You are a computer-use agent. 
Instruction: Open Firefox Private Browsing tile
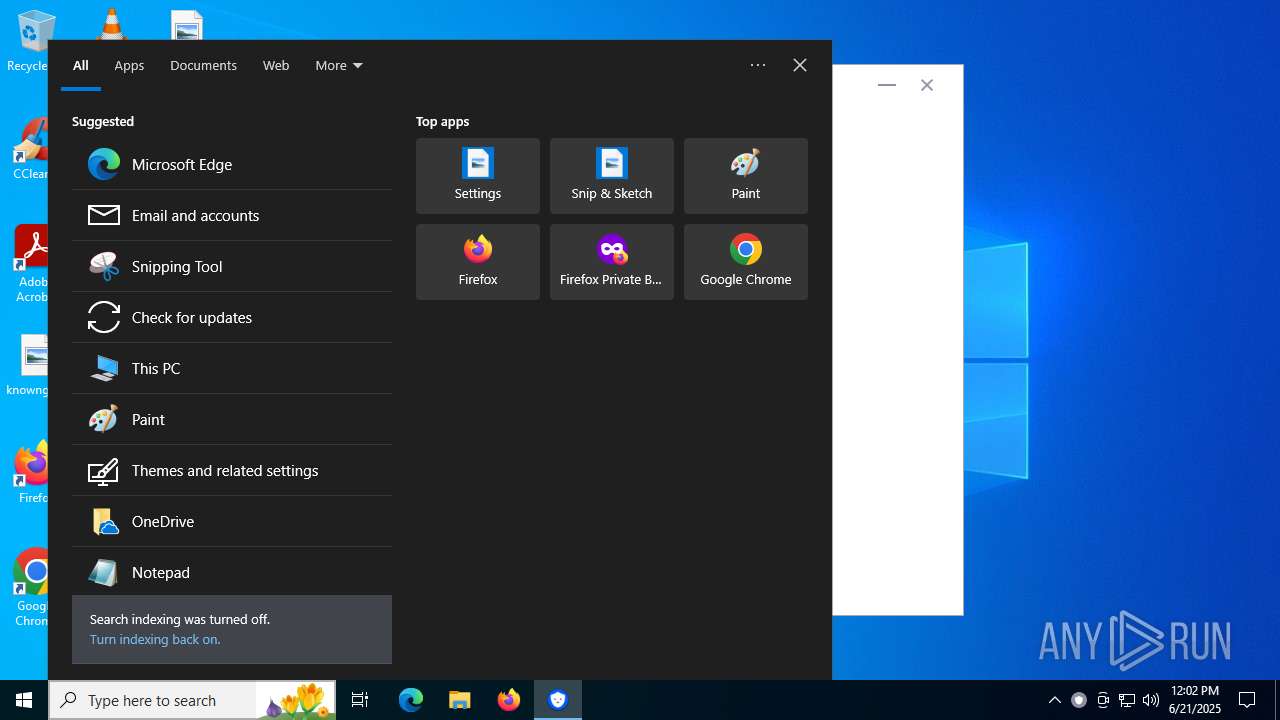coord(612,262)
